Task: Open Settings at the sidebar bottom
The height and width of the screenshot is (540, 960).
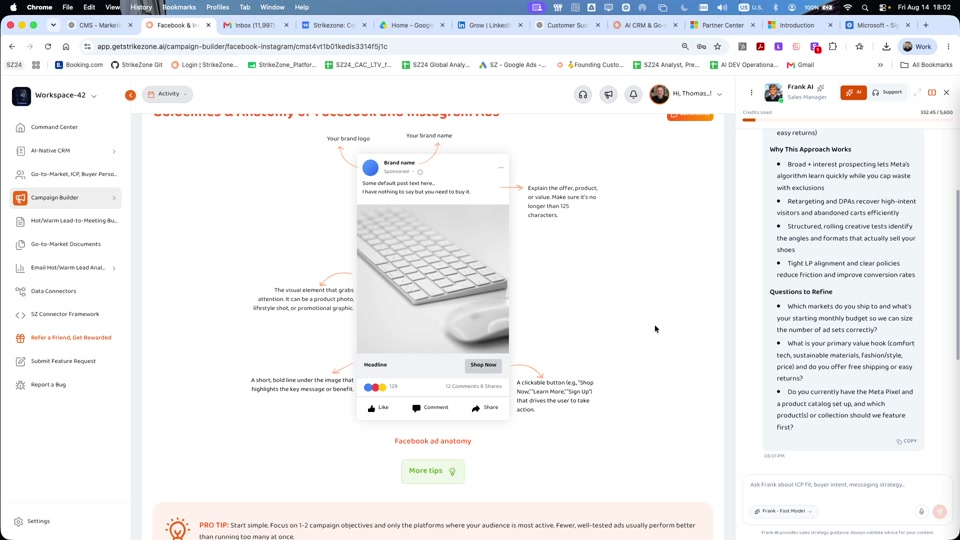Action: pos(32,522)
